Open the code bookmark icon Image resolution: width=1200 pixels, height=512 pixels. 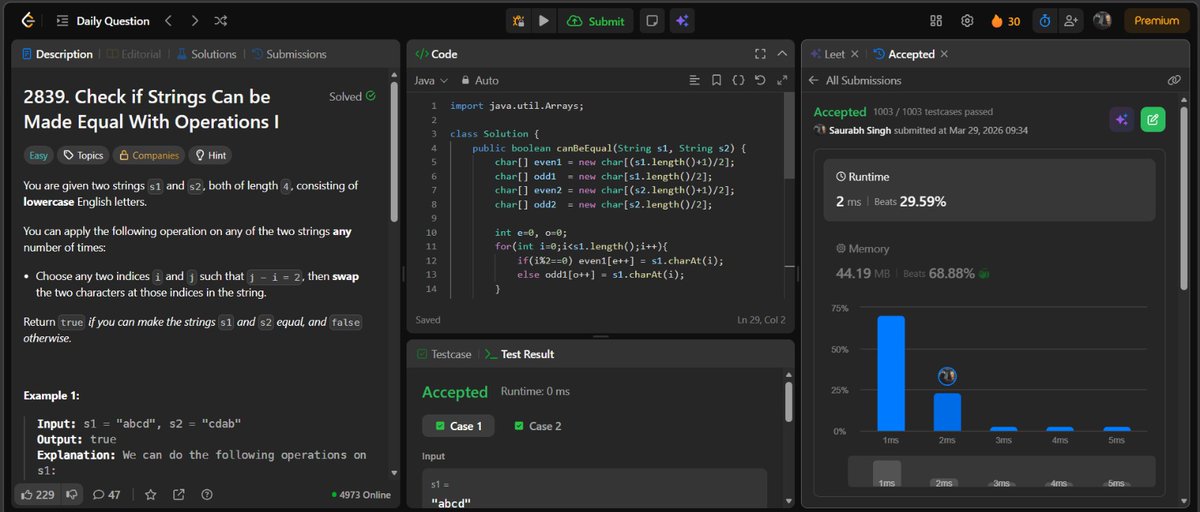pyautogui.click(x=717, y=80)
